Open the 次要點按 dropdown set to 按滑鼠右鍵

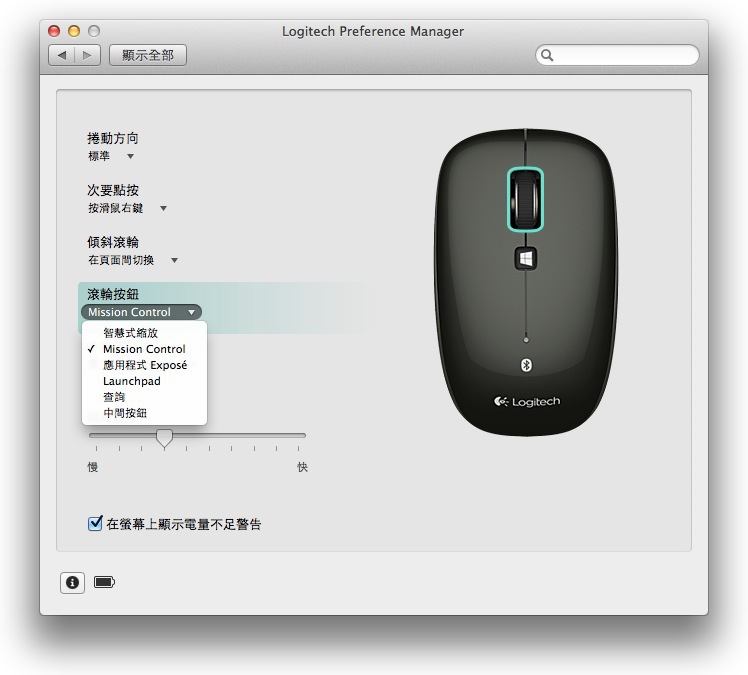[127, 208]
